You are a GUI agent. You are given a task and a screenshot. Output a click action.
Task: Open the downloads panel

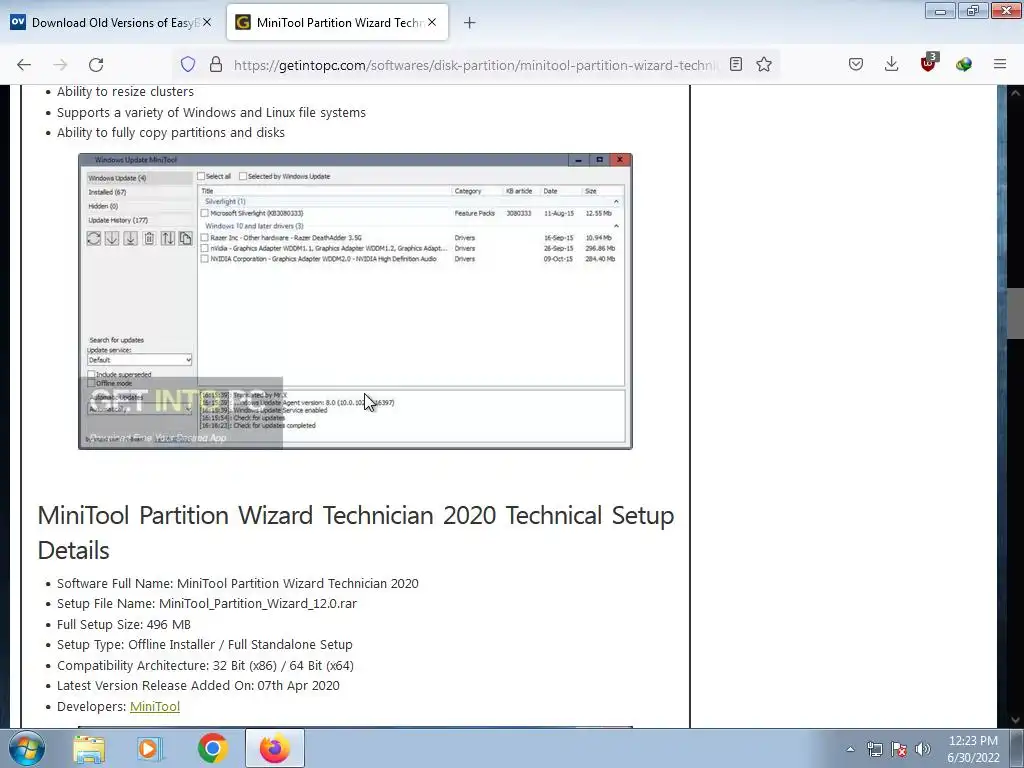(891, 64)
